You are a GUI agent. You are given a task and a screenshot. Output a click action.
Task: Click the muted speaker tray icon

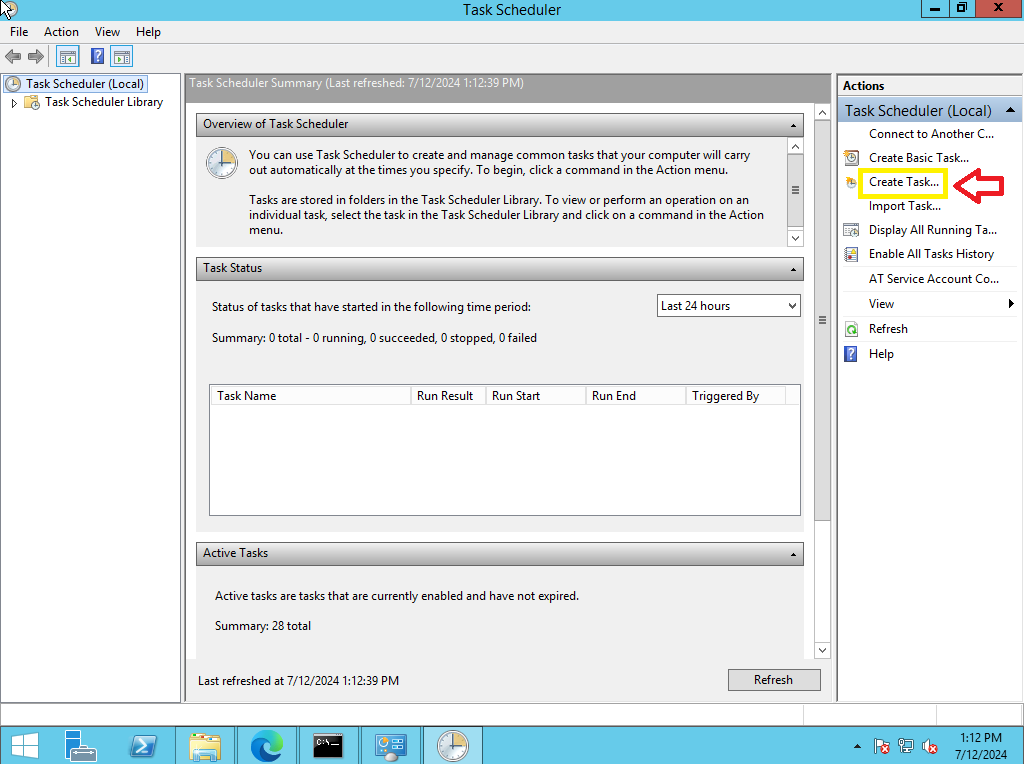[930, 746]
